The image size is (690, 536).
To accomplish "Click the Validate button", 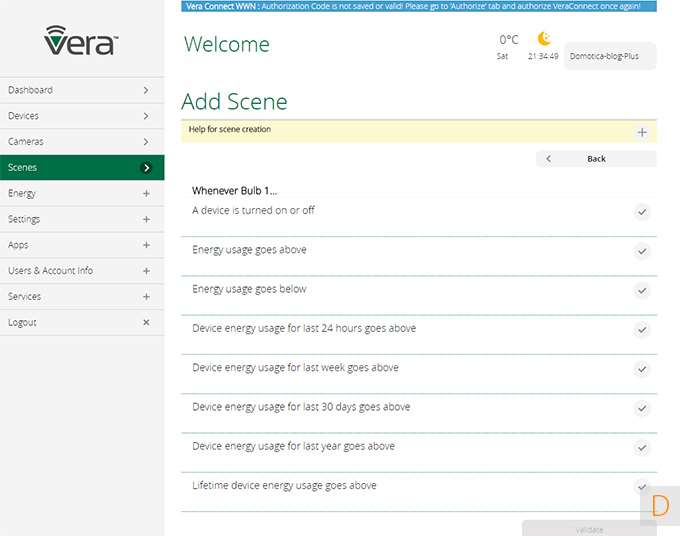I will [x=588, y=529].
